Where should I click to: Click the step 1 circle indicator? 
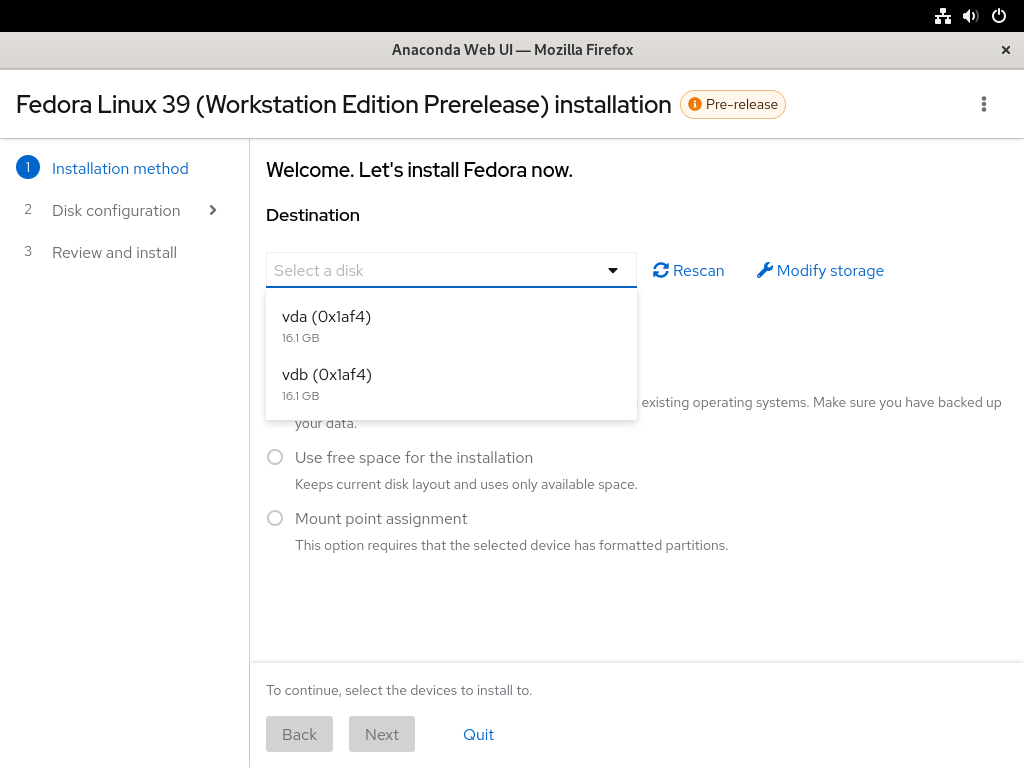[x=28, y=168]
